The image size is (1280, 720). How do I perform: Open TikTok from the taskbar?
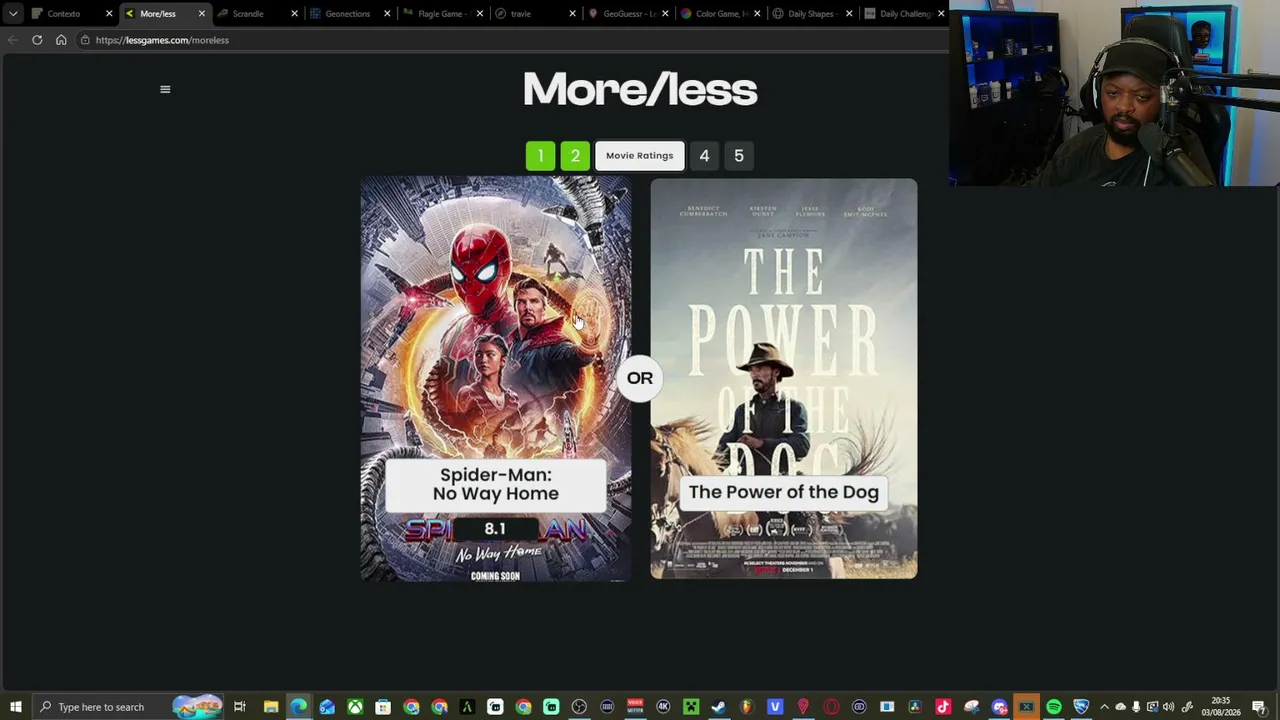click(x=943, y=707)
